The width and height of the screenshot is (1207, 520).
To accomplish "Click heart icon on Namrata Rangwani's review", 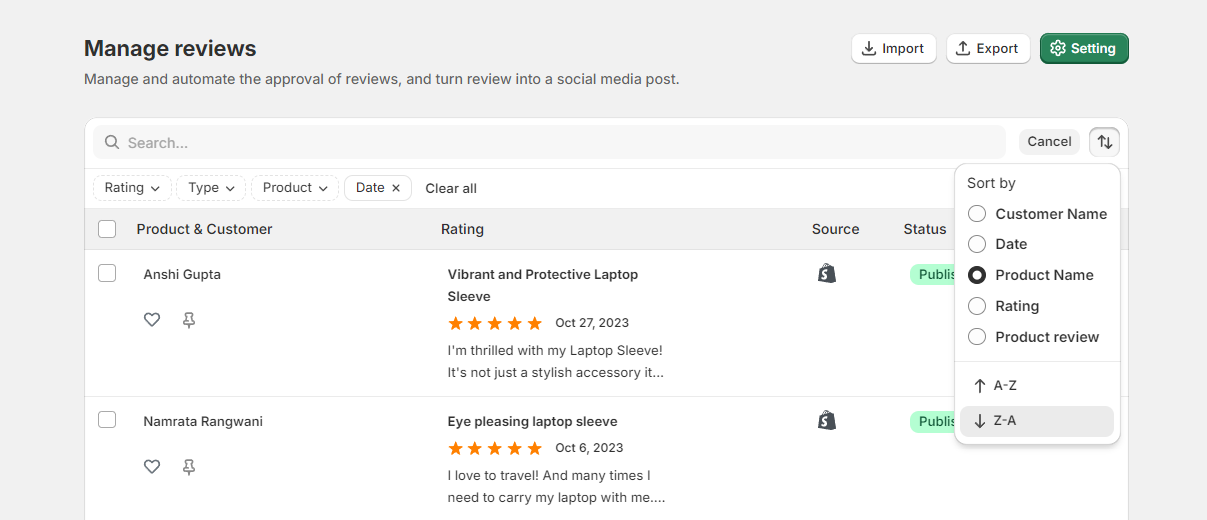I will 152,467.
